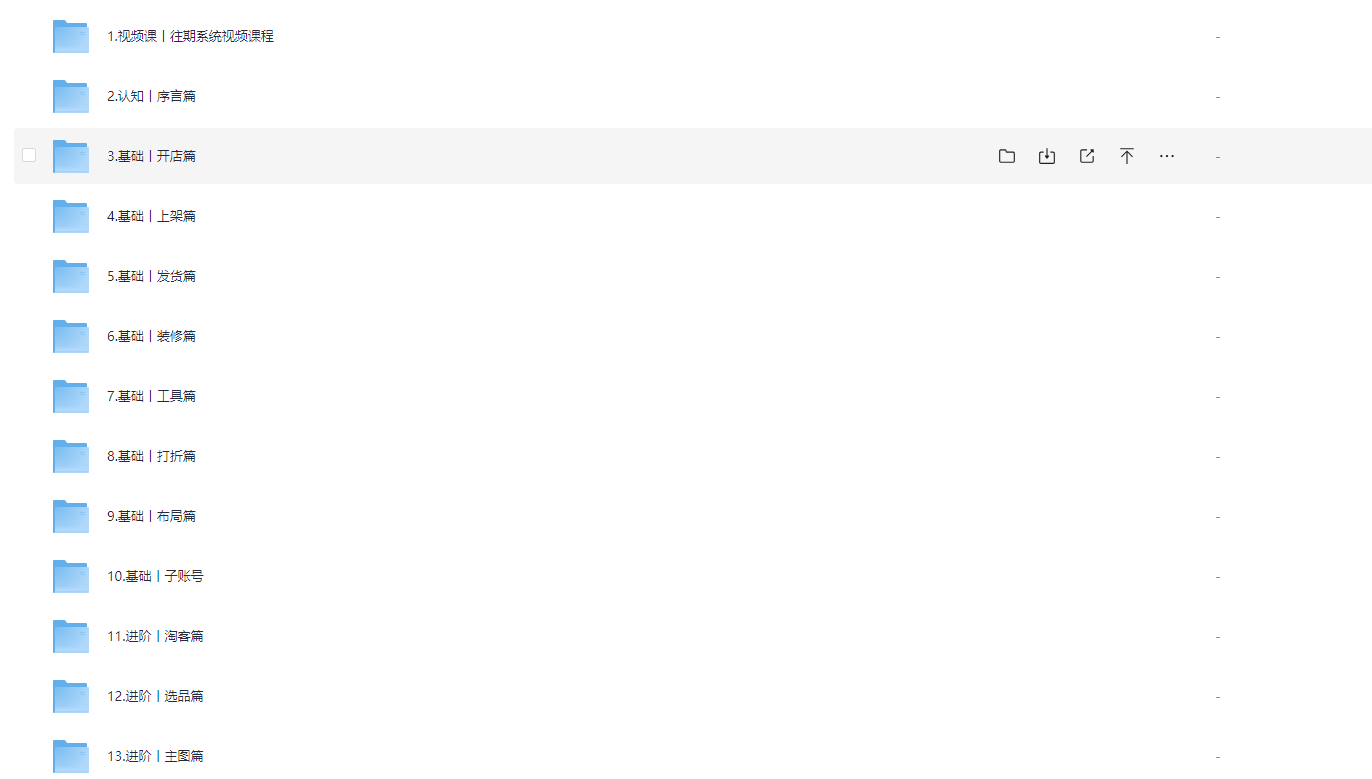Open the 13.进阶丨主图篇 folder
The height and width of the screenshot is (779, 1372).
click(155, 756)
